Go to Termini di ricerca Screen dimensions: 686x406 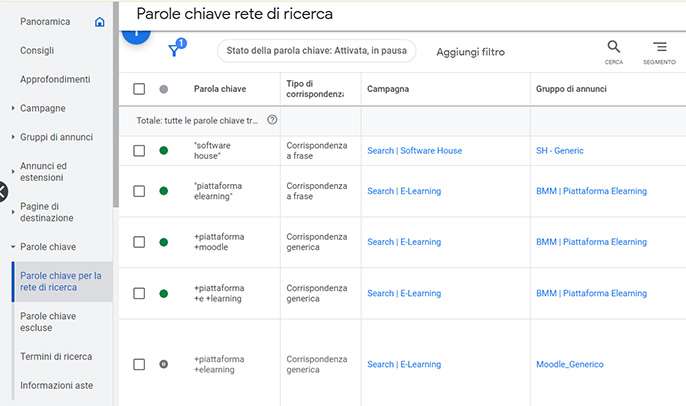(x=56, y=356)
